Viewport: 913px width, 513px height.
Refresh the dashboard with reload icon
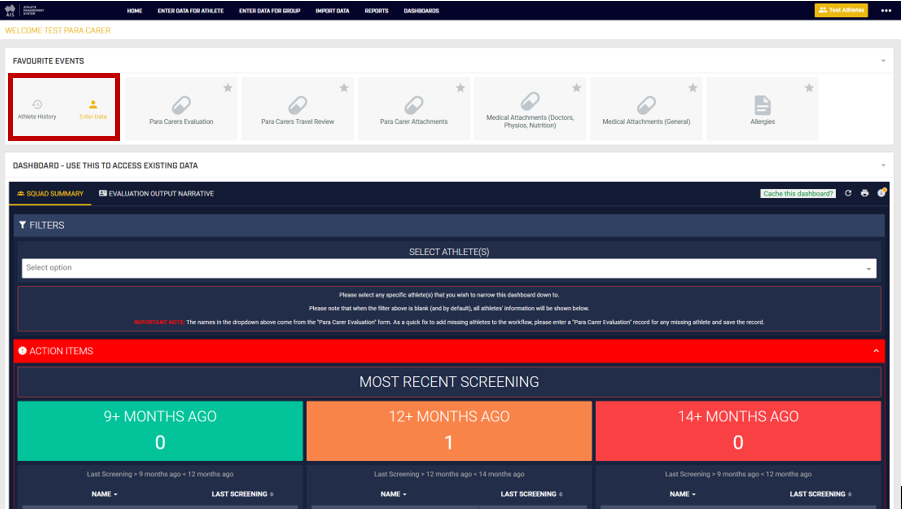(x=848, y=193)
